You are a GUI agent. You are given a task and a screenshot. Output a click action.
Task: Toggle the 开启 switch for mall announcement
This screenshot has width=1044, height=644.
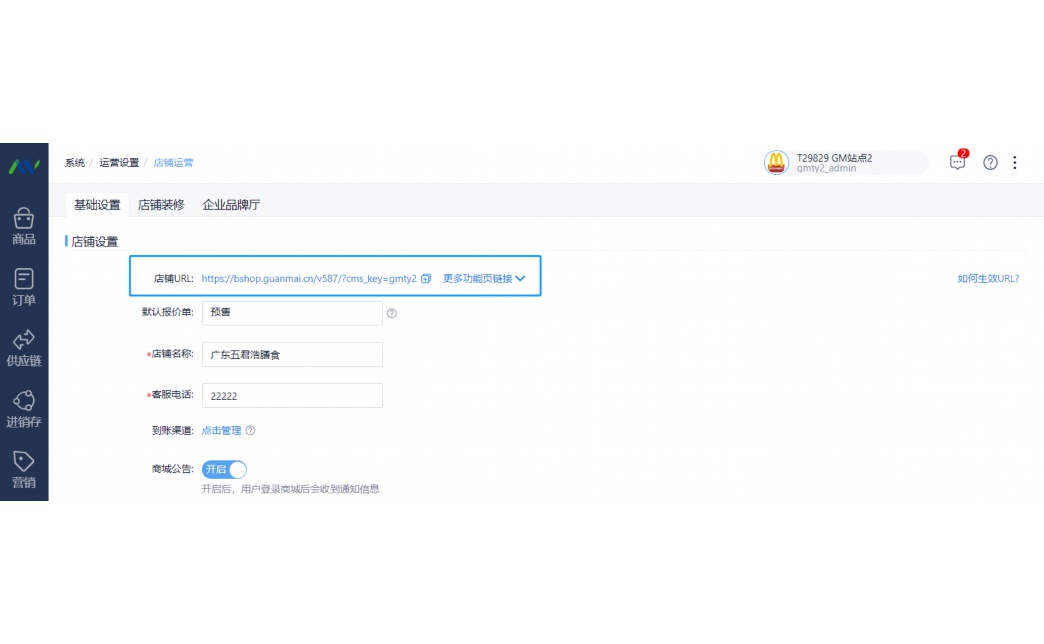225,469
